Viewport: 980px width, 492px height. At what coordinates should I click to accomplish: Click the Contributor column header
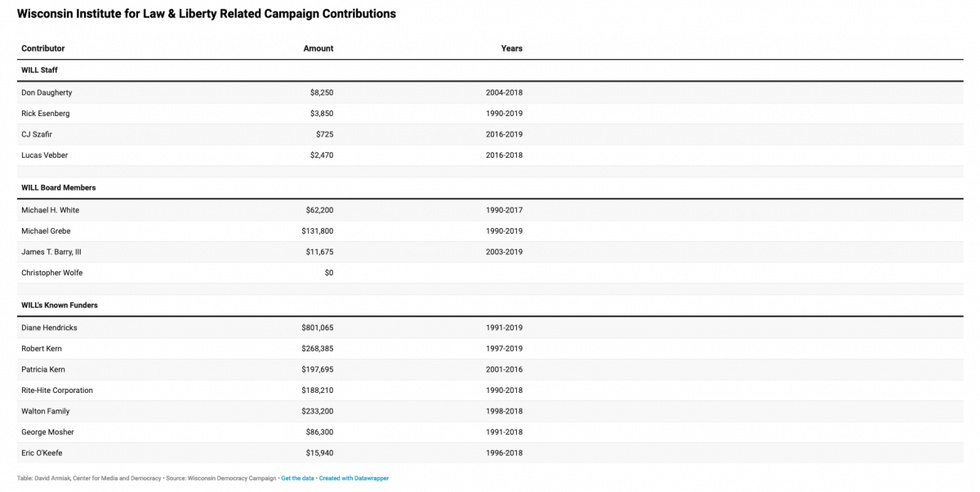coord(43,48)
